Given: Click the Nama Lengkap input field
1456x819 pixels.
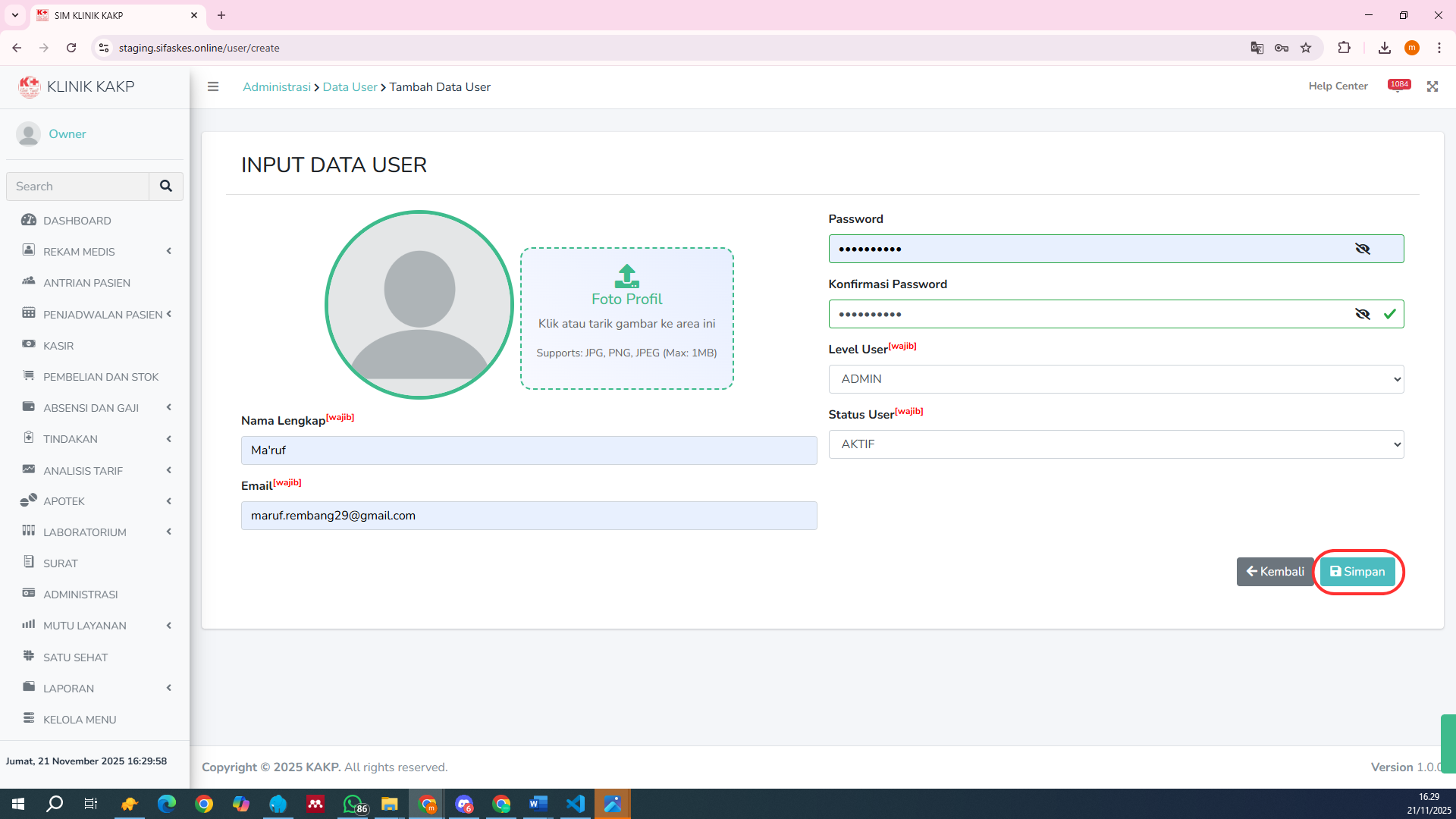Looking at the screenshot, I should 529,450.
